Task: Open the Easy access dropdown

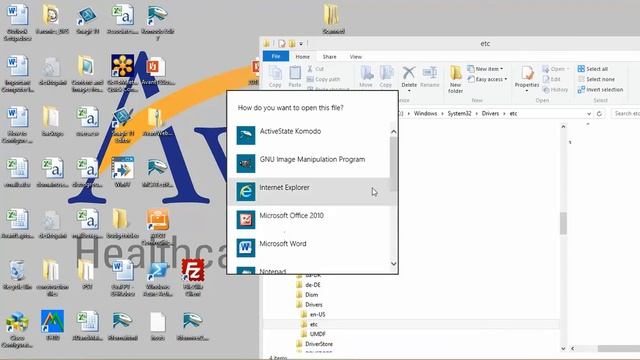Action: (x=488, y=79)
